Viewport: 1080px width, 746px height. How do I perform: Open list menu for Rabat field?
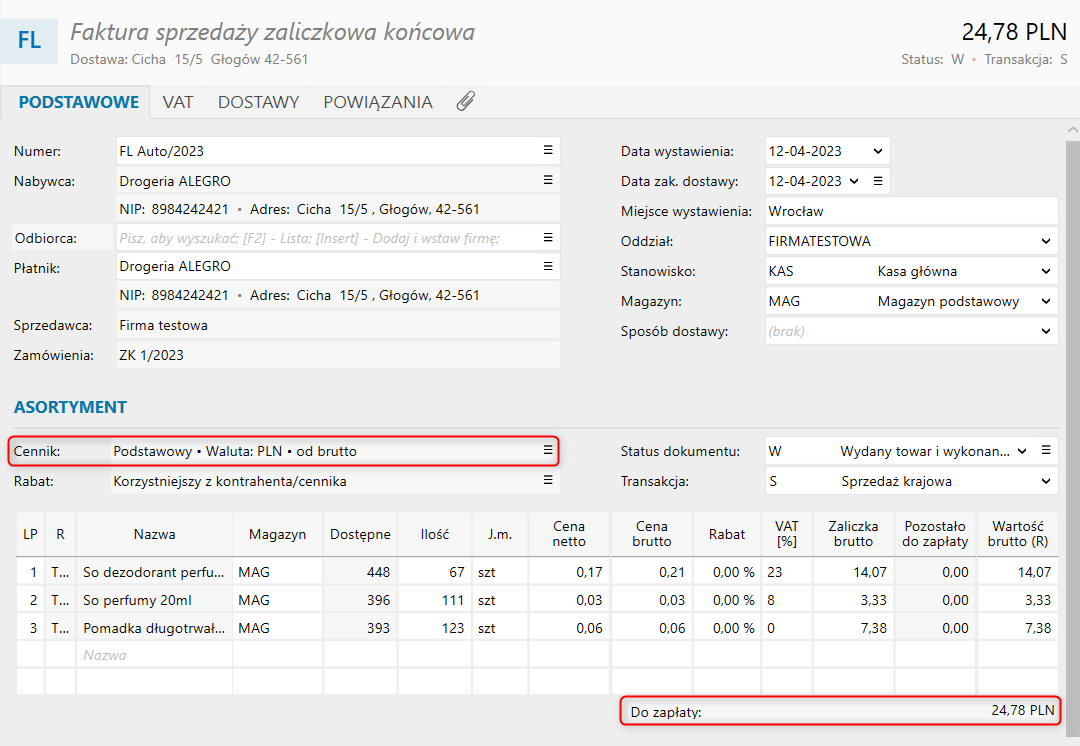click(x=547, y=481)
